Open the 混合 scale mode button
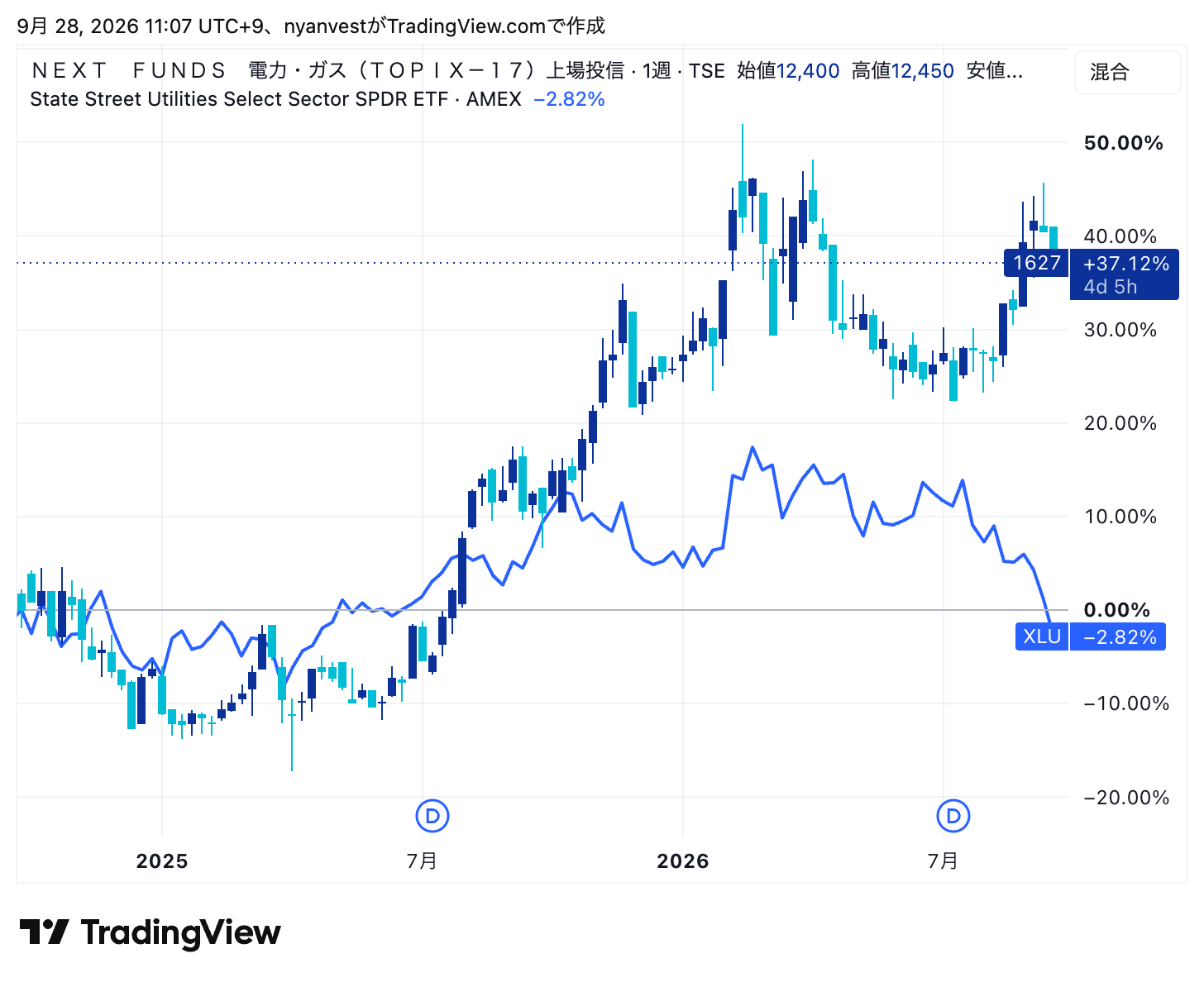Viewport: 1204px width, 982px height. [1127, 73]
